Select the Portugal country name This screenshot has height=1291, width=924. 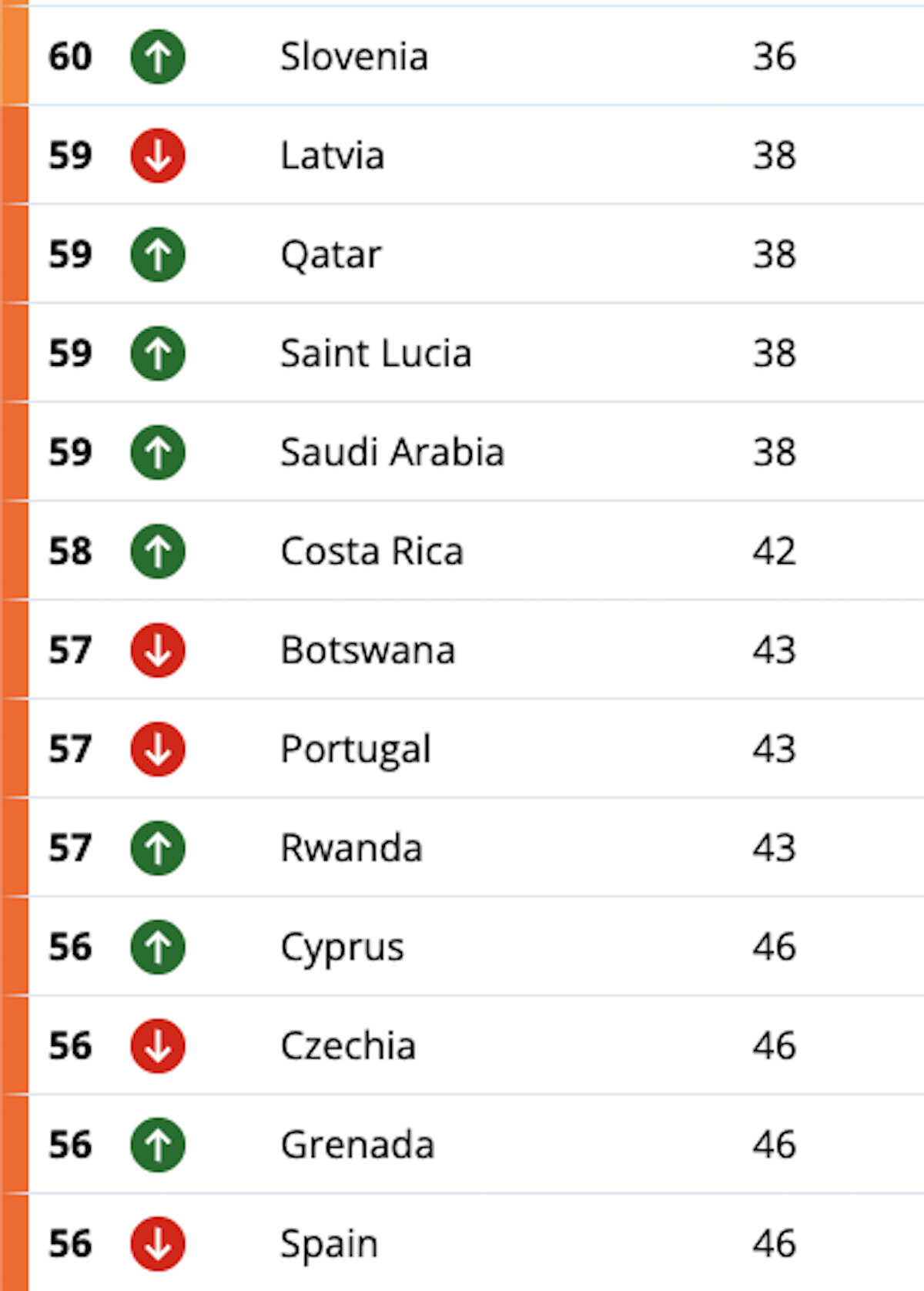coord(356,750)
